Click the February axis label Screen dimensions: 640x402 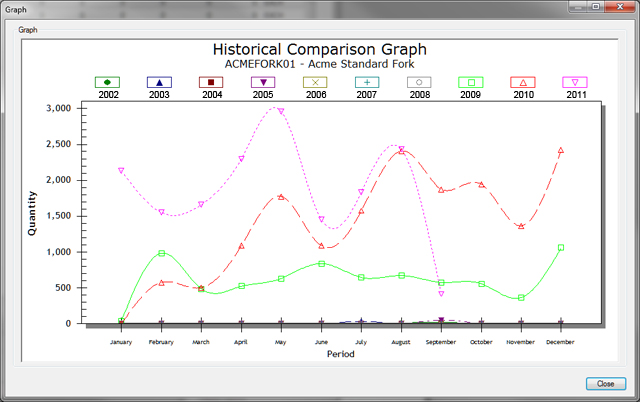pyautogui.click(x=161, y=342)
